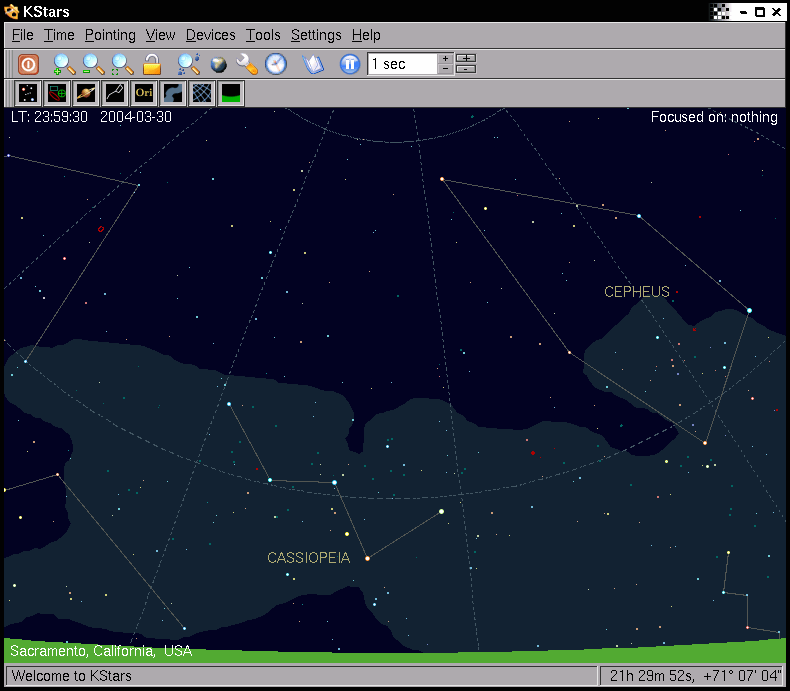
Task: Click the time step '1 sec' field
Action: [x=402, y=64]
